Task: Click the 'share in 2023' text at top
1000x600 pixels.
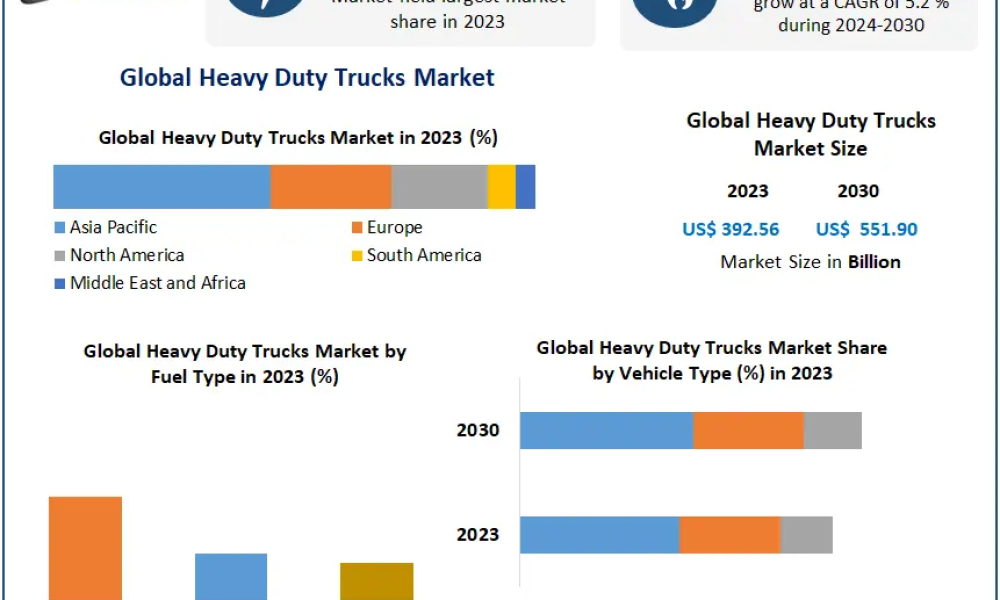Action: 448,22
